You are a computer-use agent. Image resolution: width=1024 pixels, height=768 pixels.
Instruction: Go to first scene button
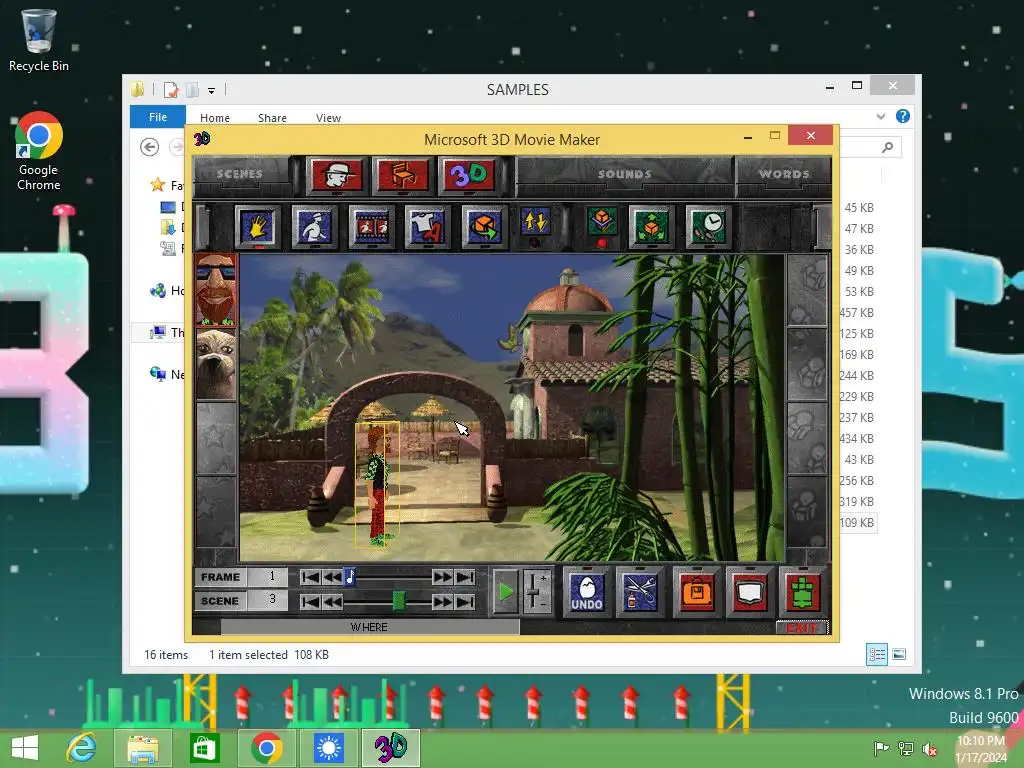pos(311,601)
